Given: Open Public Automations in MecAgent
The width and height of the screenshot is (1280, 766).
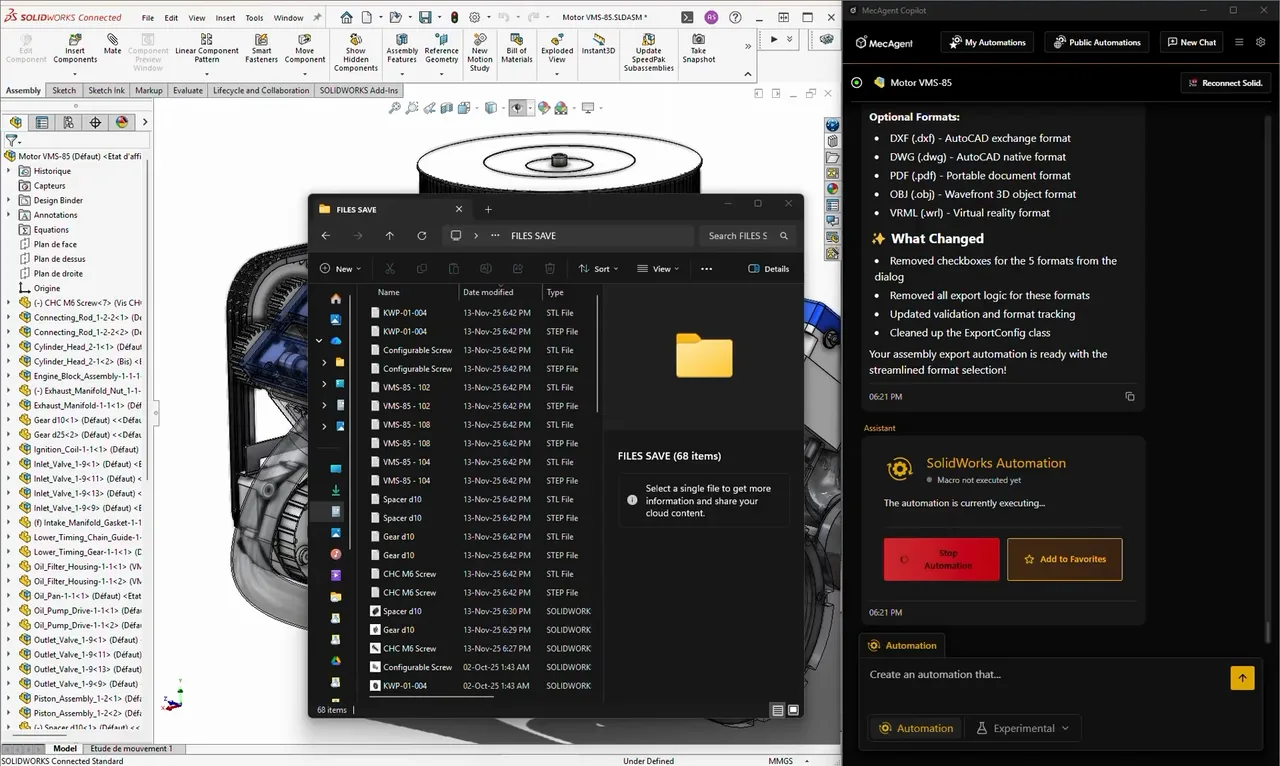Looking at the screenshot, I should coord(1097,42).
